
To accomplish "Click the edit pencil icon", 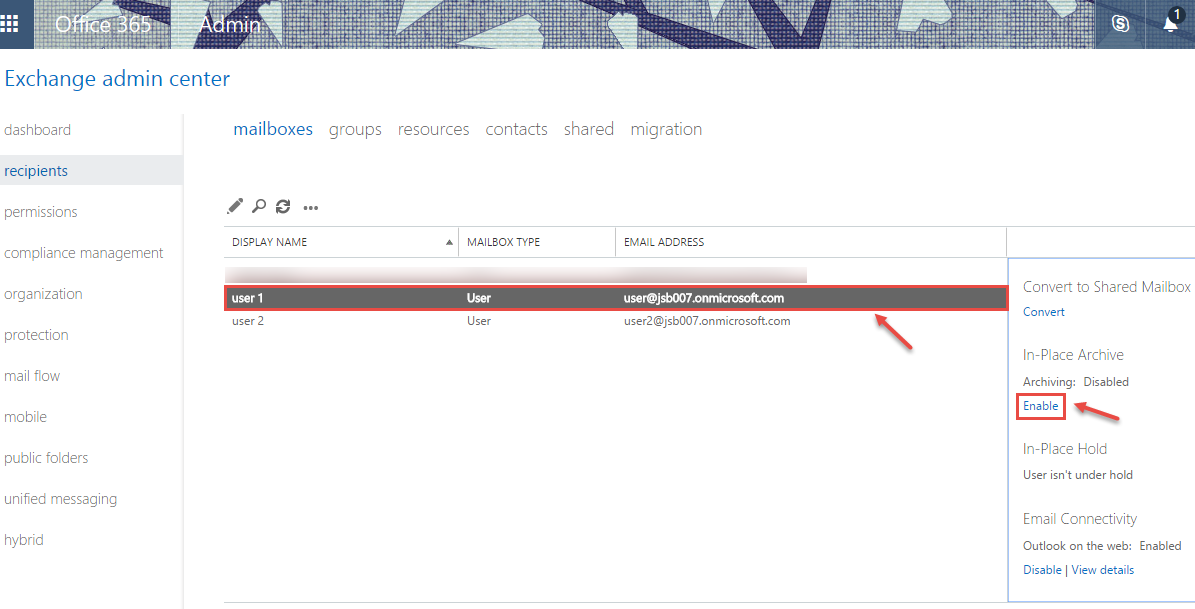I will click(235, 207).
